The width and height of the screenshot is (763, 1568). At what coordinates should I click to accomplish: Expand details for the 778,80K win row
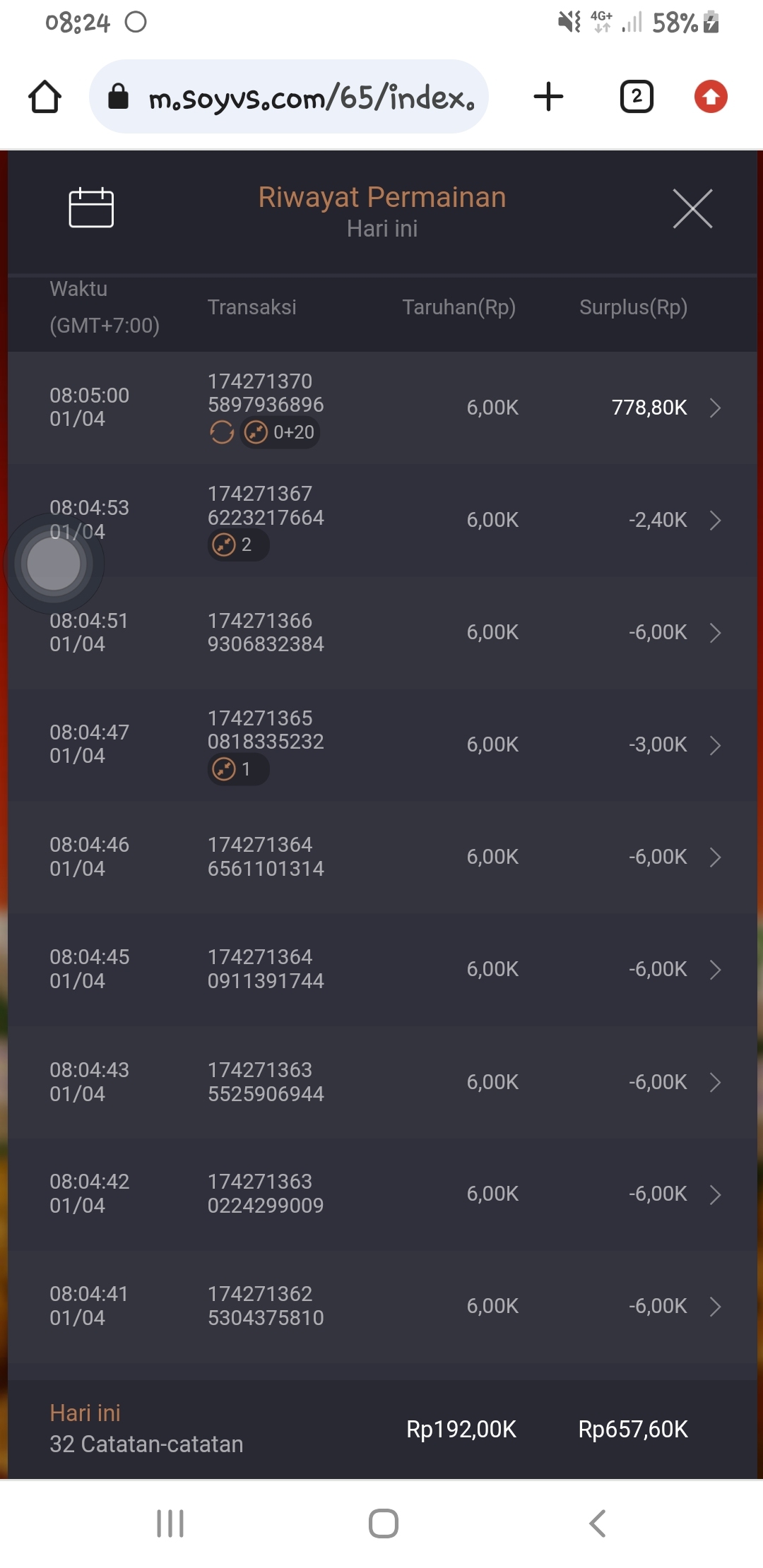(715, 408)
